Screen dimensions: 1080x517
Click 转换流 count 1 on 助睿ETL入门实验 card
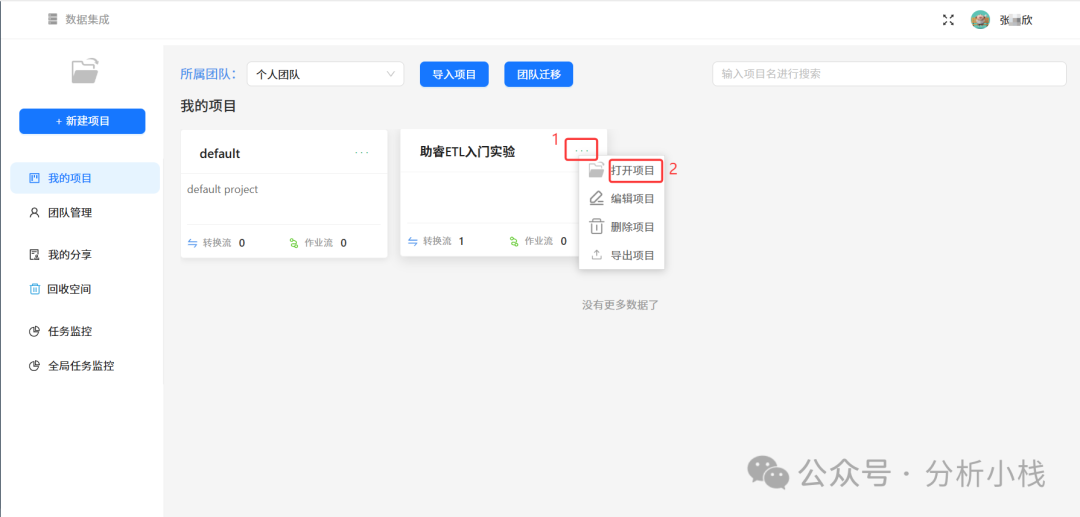point(461,242)
